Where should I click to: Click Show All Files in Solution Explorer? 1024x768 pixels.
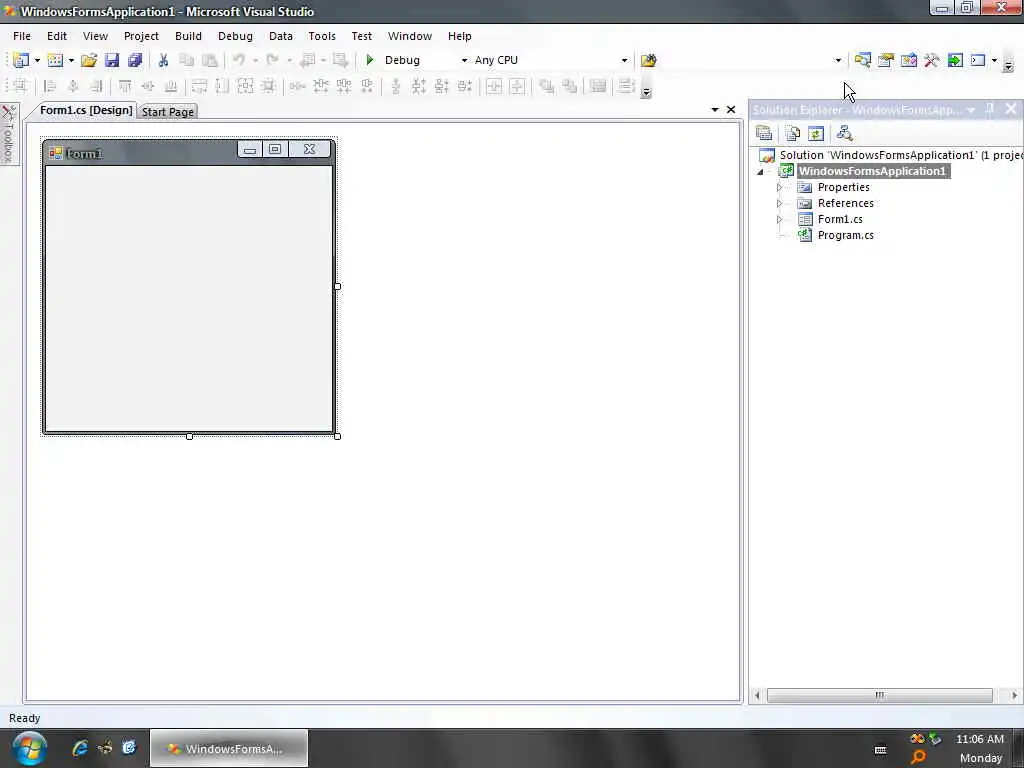coord(793,134)
